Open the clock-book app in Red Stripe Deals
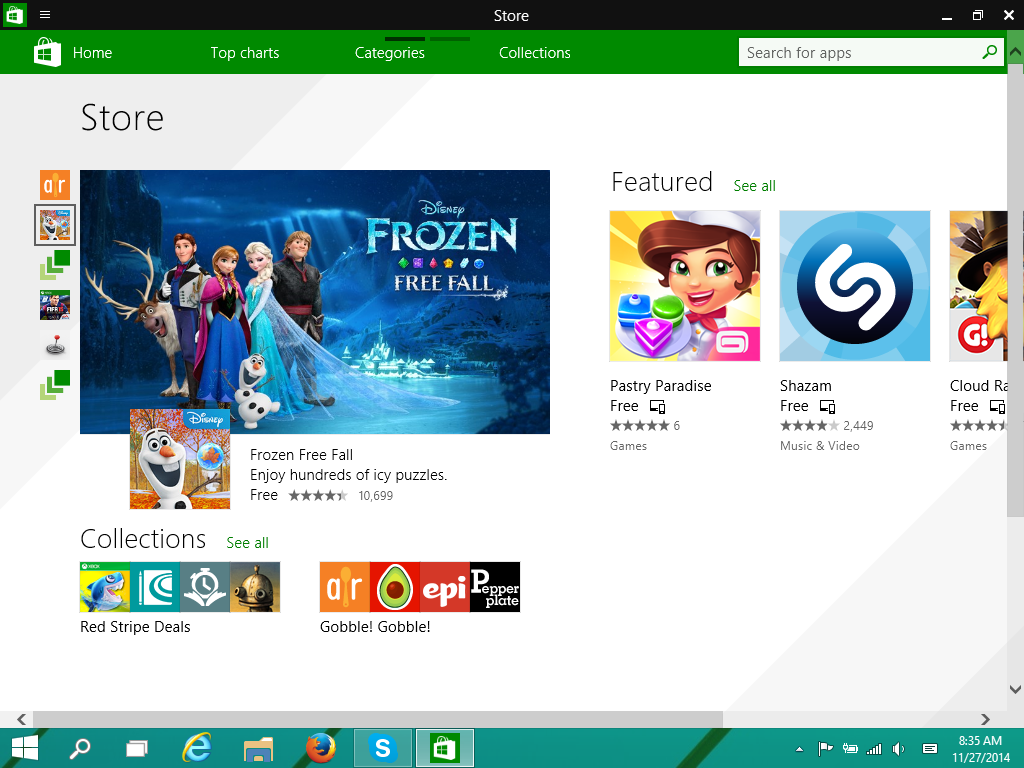Viewport: 1024px width, 768px height. (205, 587)
